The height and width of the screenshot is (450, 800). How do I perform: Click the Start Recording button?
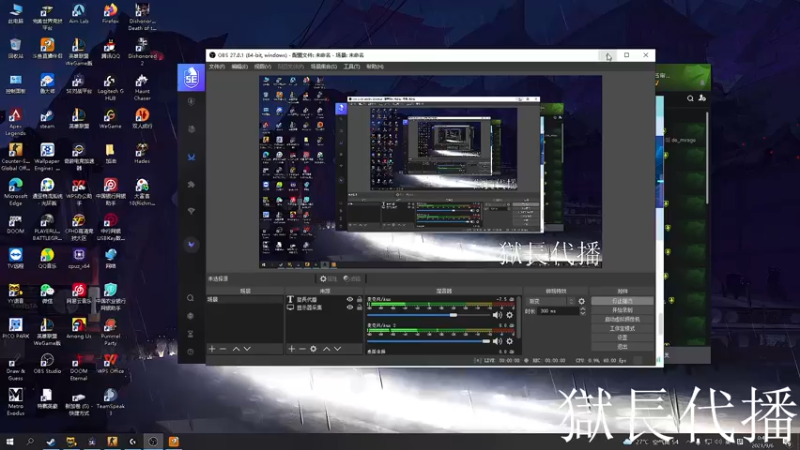tap(622, 310)
